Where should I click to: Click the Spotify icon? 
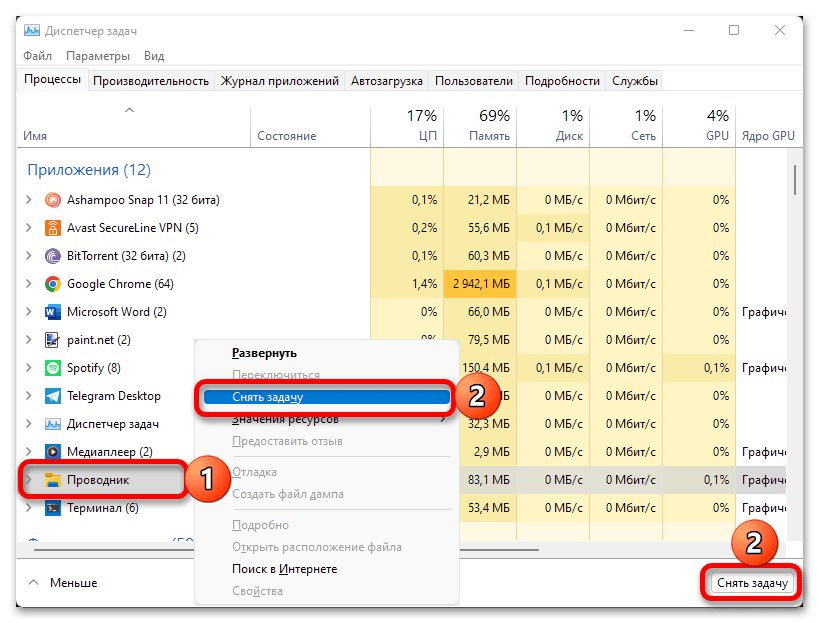point(53,368)
